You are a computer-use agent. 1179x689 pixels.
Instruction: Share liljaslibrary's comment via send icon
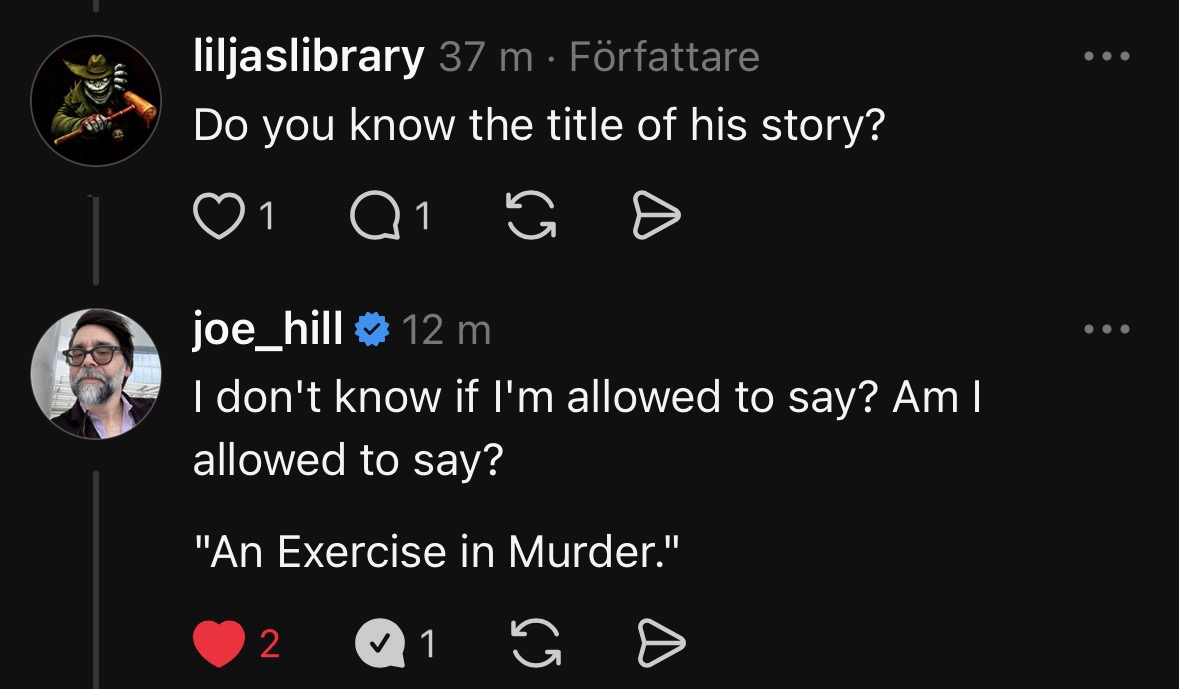coord(657,216)
